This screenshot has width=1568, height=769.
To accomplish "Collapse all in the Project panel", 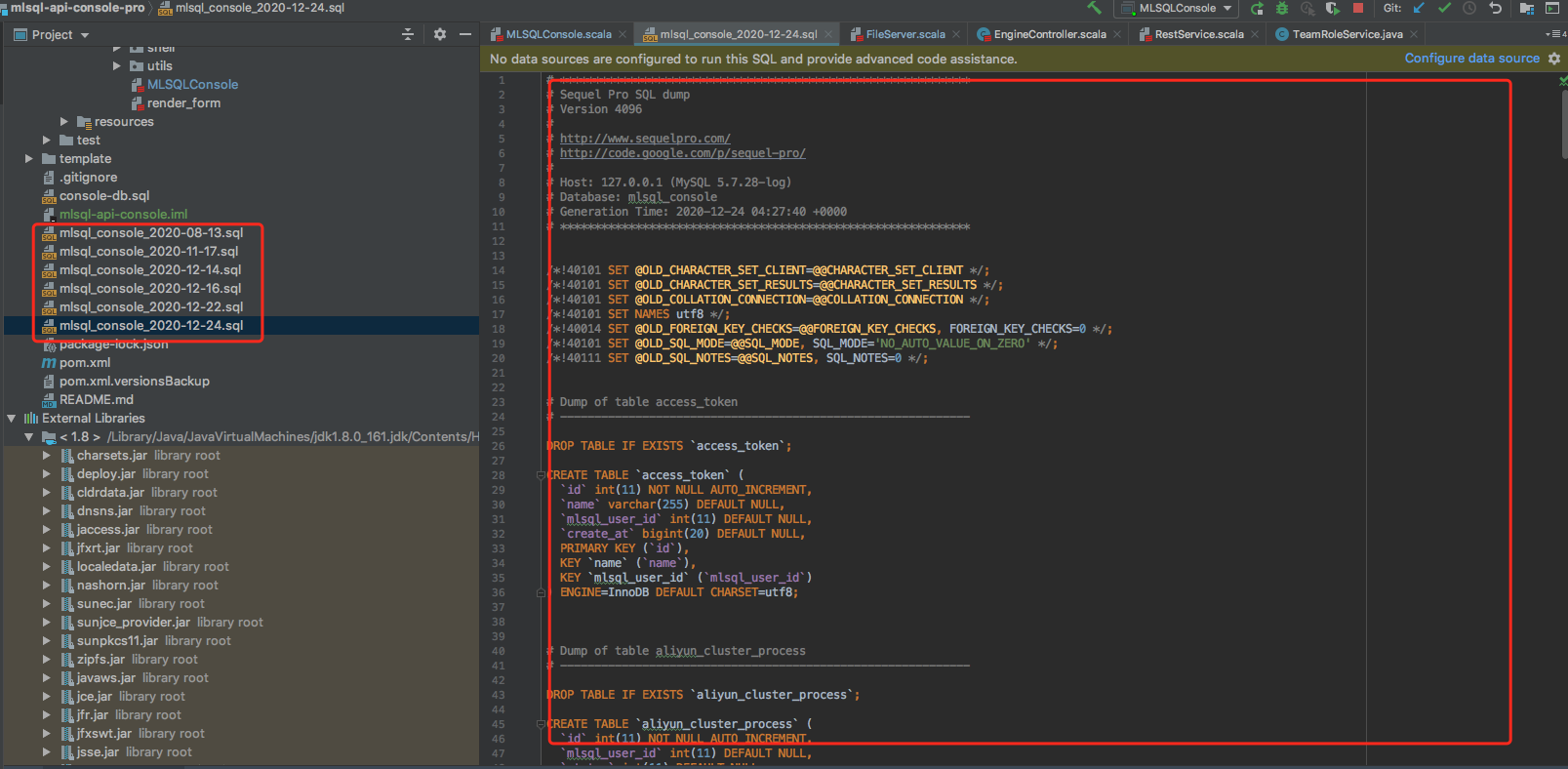I will pyautogui.click(x=408, y=34).
